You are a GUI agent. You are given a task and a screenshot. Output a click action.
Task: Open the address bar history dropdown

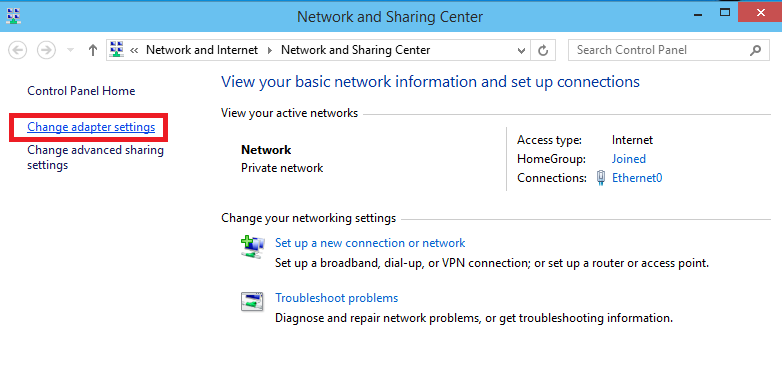click(521, 50)
